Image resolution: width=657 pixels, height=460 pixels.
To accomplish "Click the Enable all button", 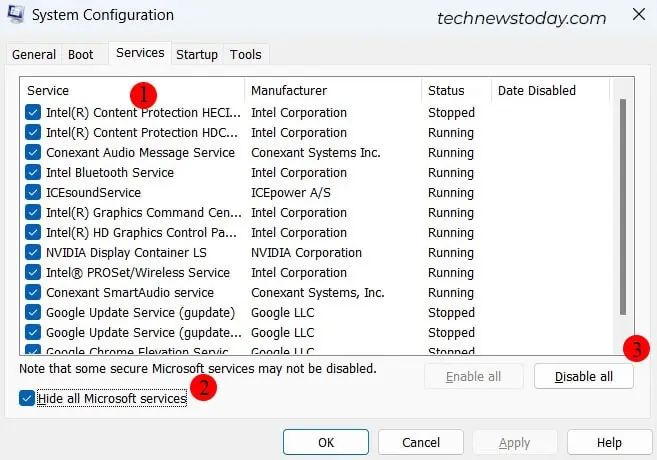I will 473,377.
